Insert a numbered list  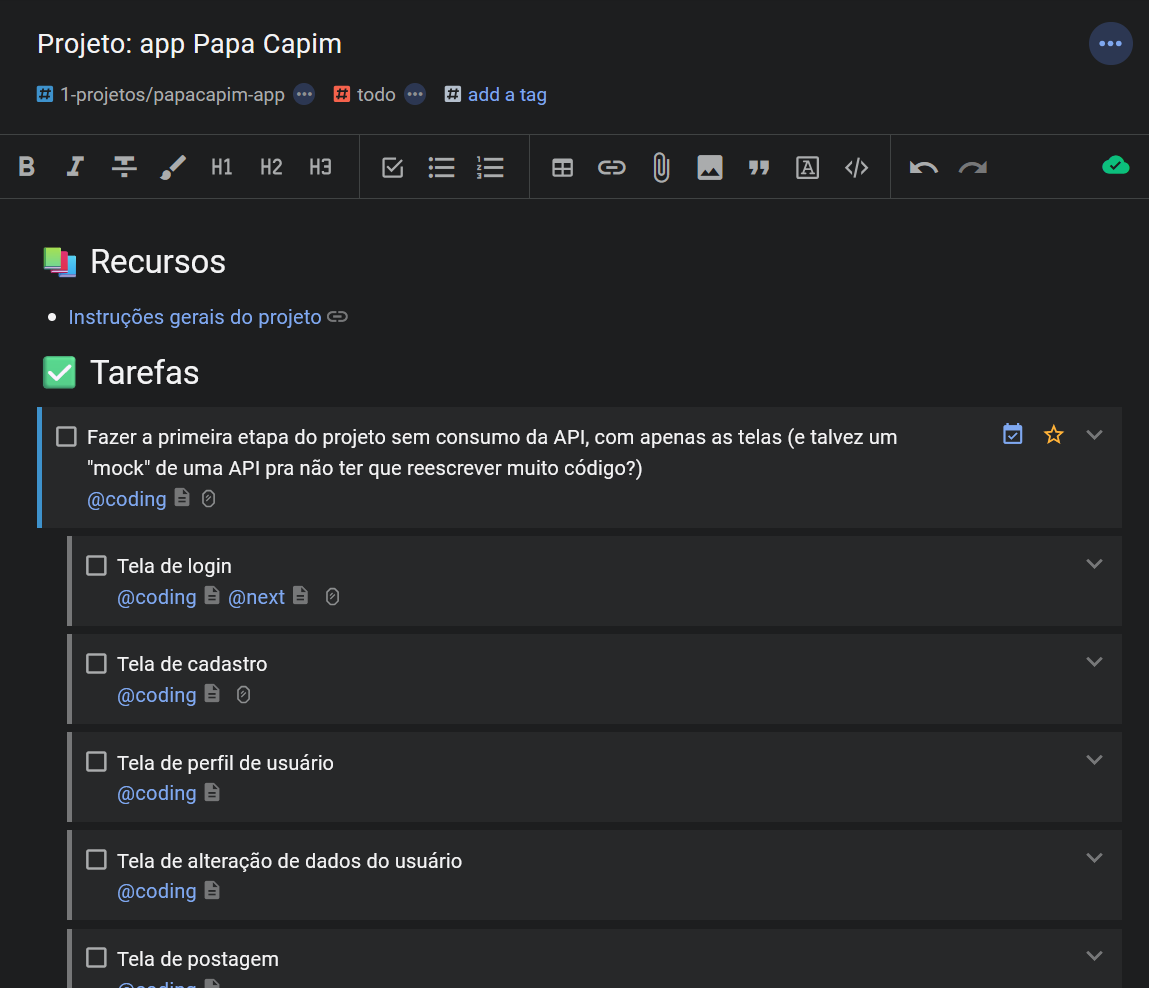[x=490, y=167]
